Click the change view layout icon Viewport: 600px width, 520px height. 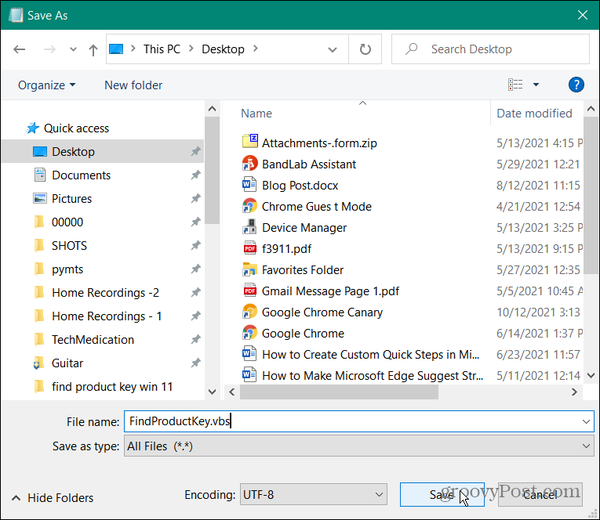(x=516, y=85)
